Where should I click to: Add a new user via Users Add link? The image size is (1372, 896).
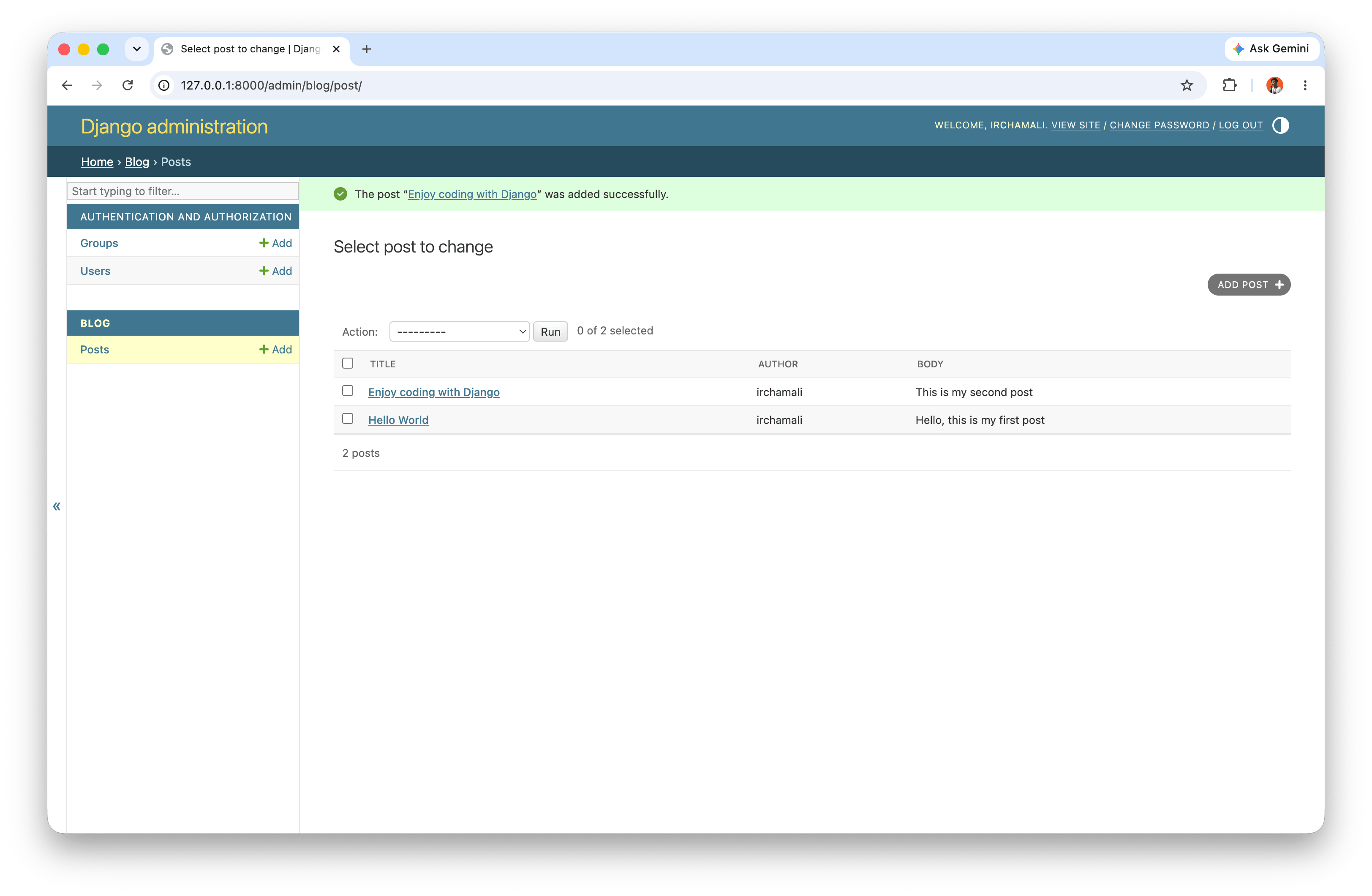(x=275, y=271)
